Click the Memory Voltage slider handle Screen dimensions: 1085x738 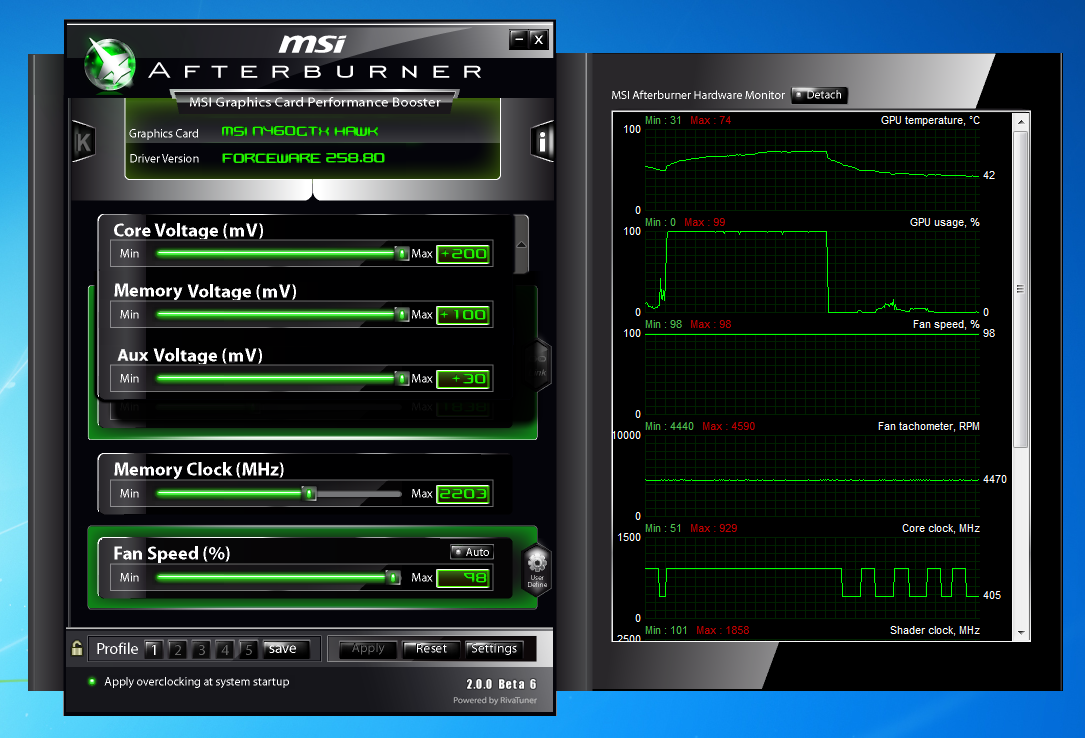[x=402, y=315]
